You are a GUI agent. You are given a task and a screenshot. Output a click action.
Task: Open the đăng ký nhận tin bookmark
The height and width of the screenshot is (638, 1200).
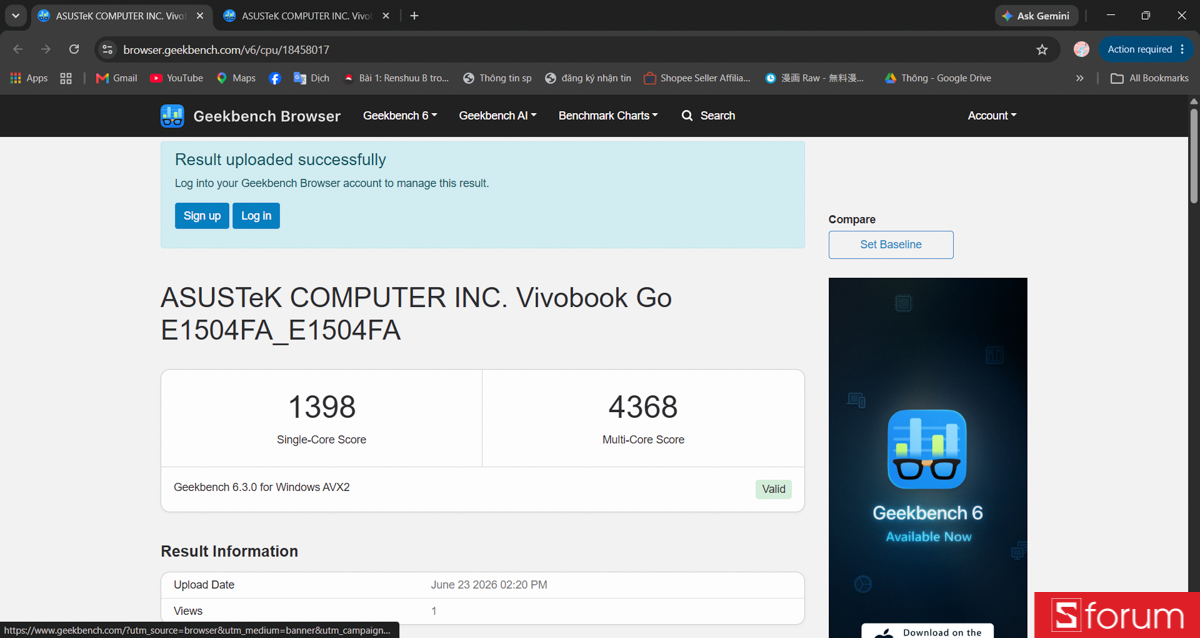pos(588,78)
